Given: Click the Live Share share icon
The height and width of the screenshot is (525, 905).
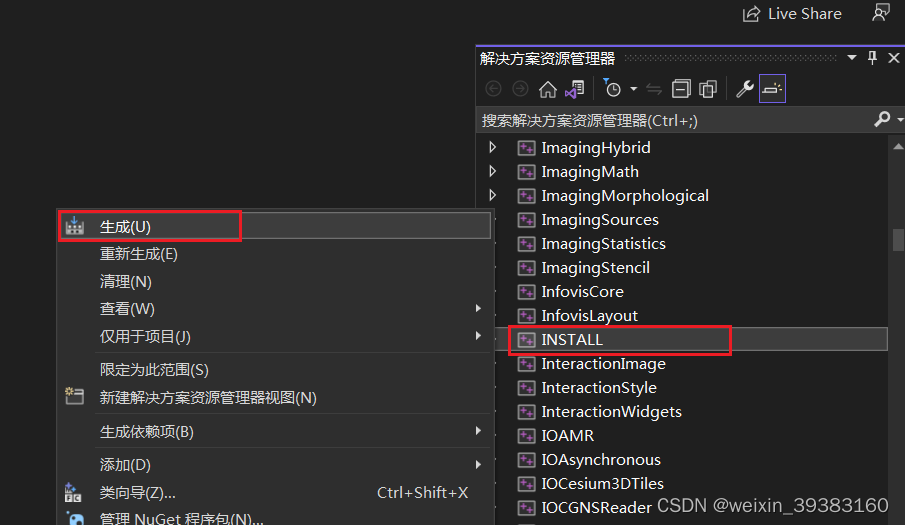Looking at the screenshot, I should tap(751, 14).
